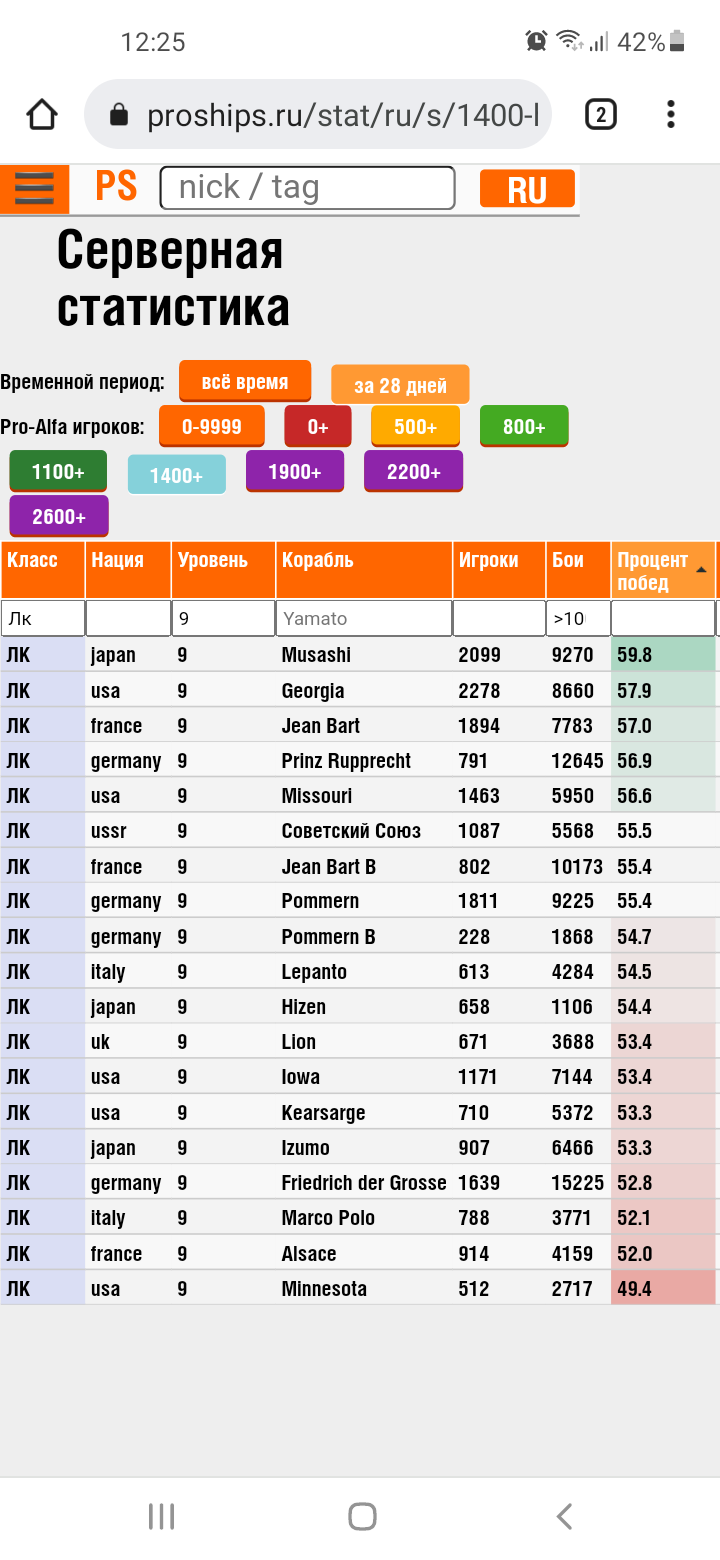720x1560 pixels.
Task: Tap the browser home icon
Action: pyautogui.click(x=42, y=115)
